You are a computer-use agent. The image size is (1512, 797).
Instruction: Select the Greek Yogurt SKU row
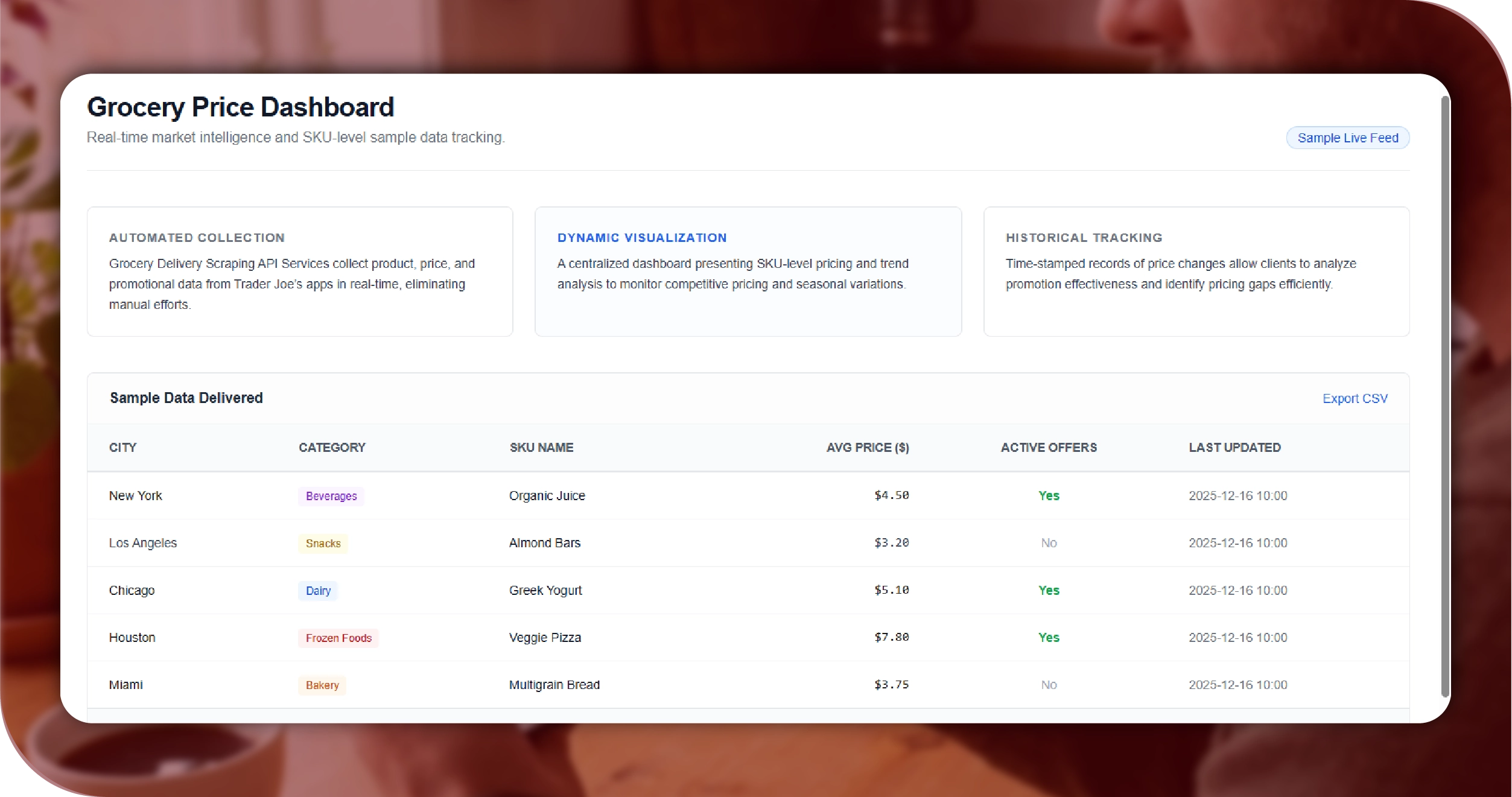coord(545,591)
